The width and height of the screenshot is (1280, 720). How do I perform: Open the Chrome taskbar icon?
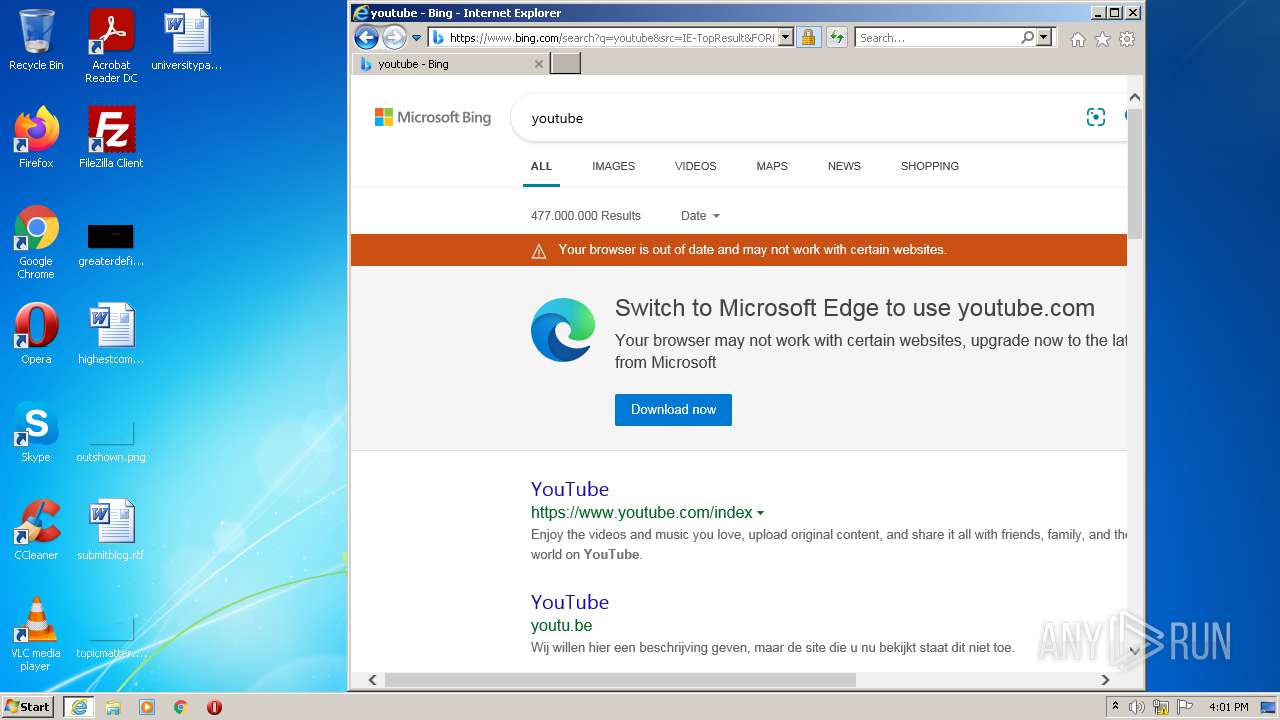pyautogui.click(x=180, y=707)
